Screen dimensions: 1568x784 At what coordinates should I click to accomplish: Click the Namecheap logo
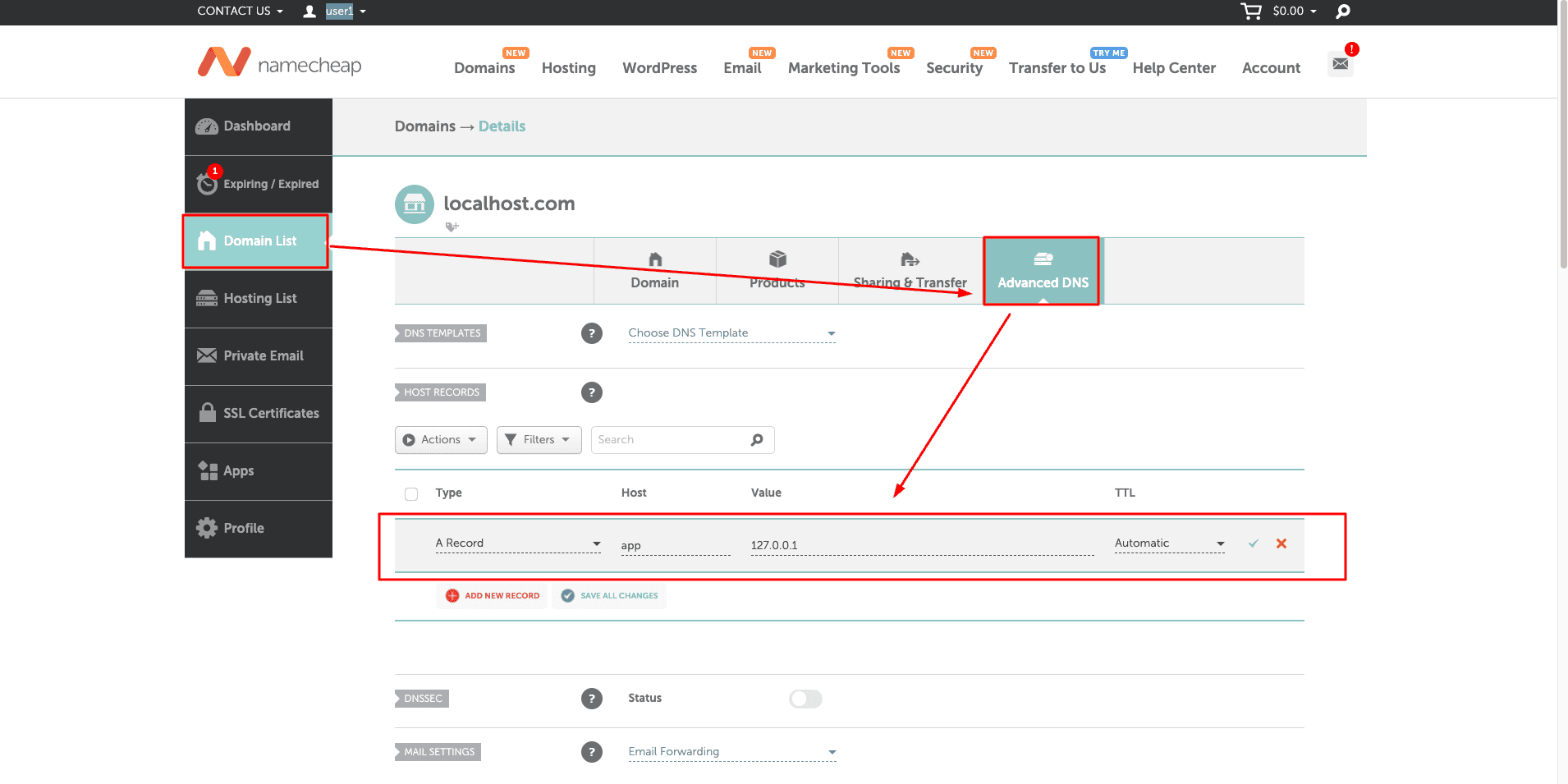tap(279, 63)
